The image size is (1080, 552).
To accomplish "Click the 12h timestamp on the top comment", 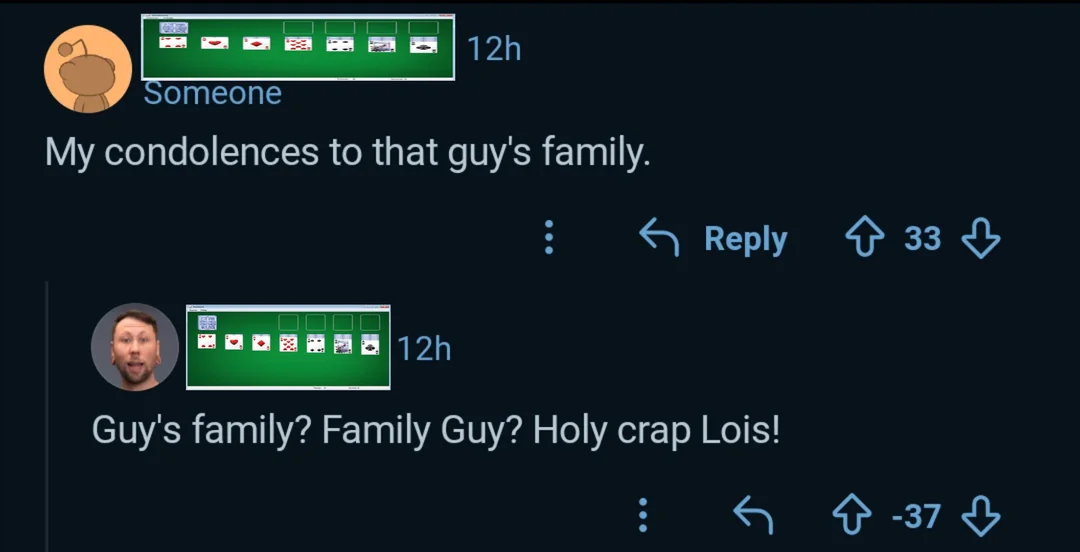I will (x=494, y=47).
